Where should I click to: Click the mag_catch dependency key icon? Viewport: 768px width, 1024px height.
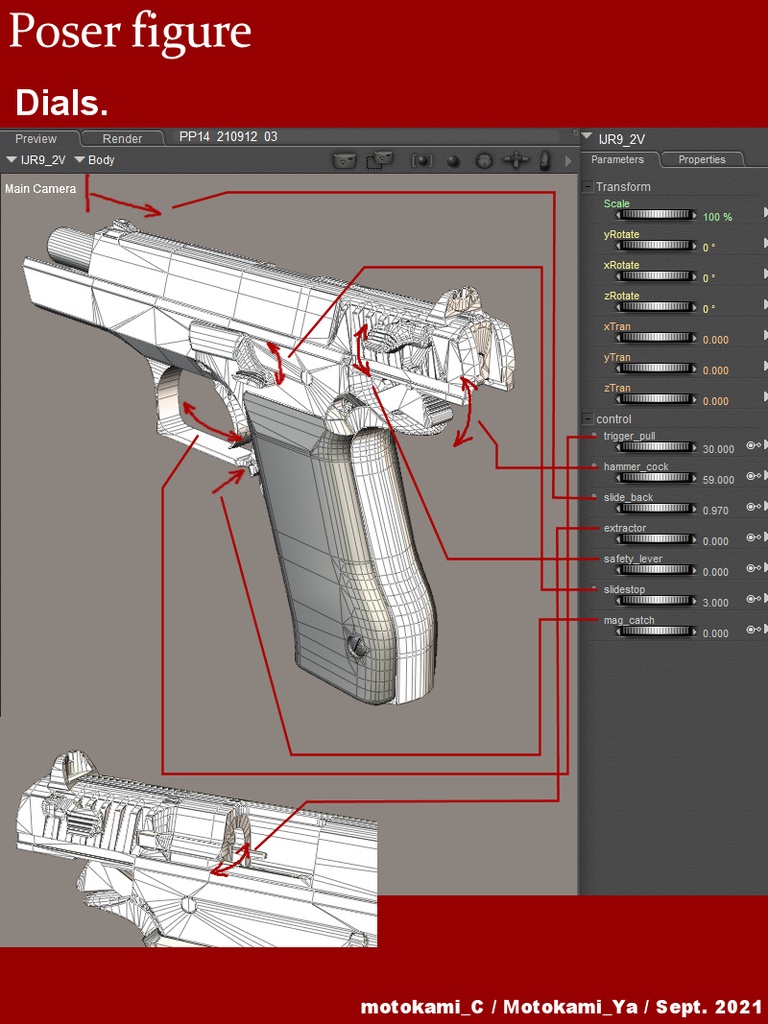point(752,629)
